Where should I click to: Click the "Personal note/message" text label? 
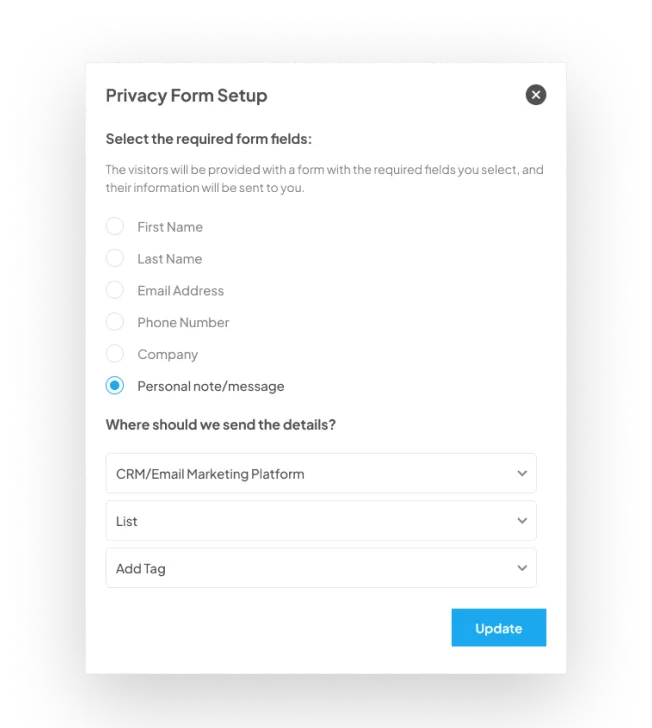(211, 386)
